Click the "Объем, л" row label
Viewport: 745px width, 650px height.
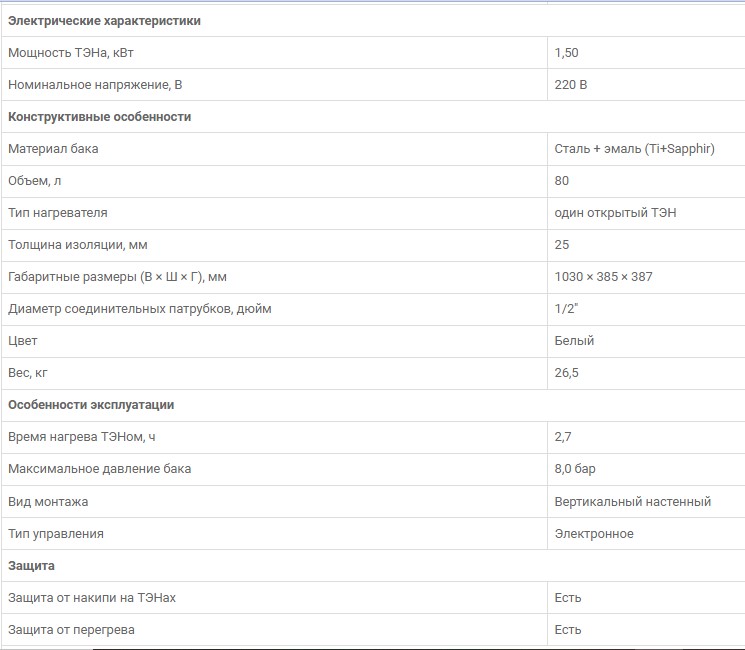pyautogui.click(x=35, y=181)
